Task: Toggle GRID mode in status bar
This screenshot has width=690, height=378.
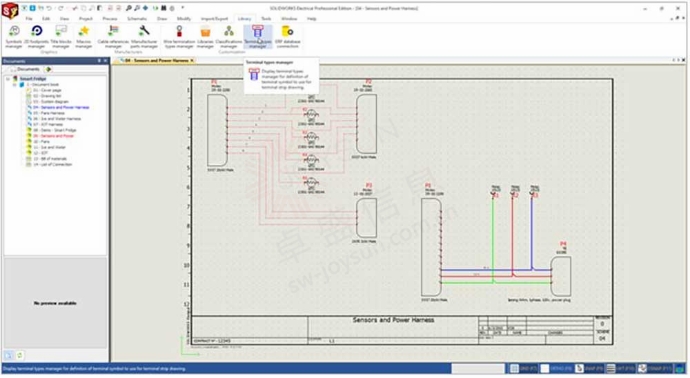Action: pos(523,368)
